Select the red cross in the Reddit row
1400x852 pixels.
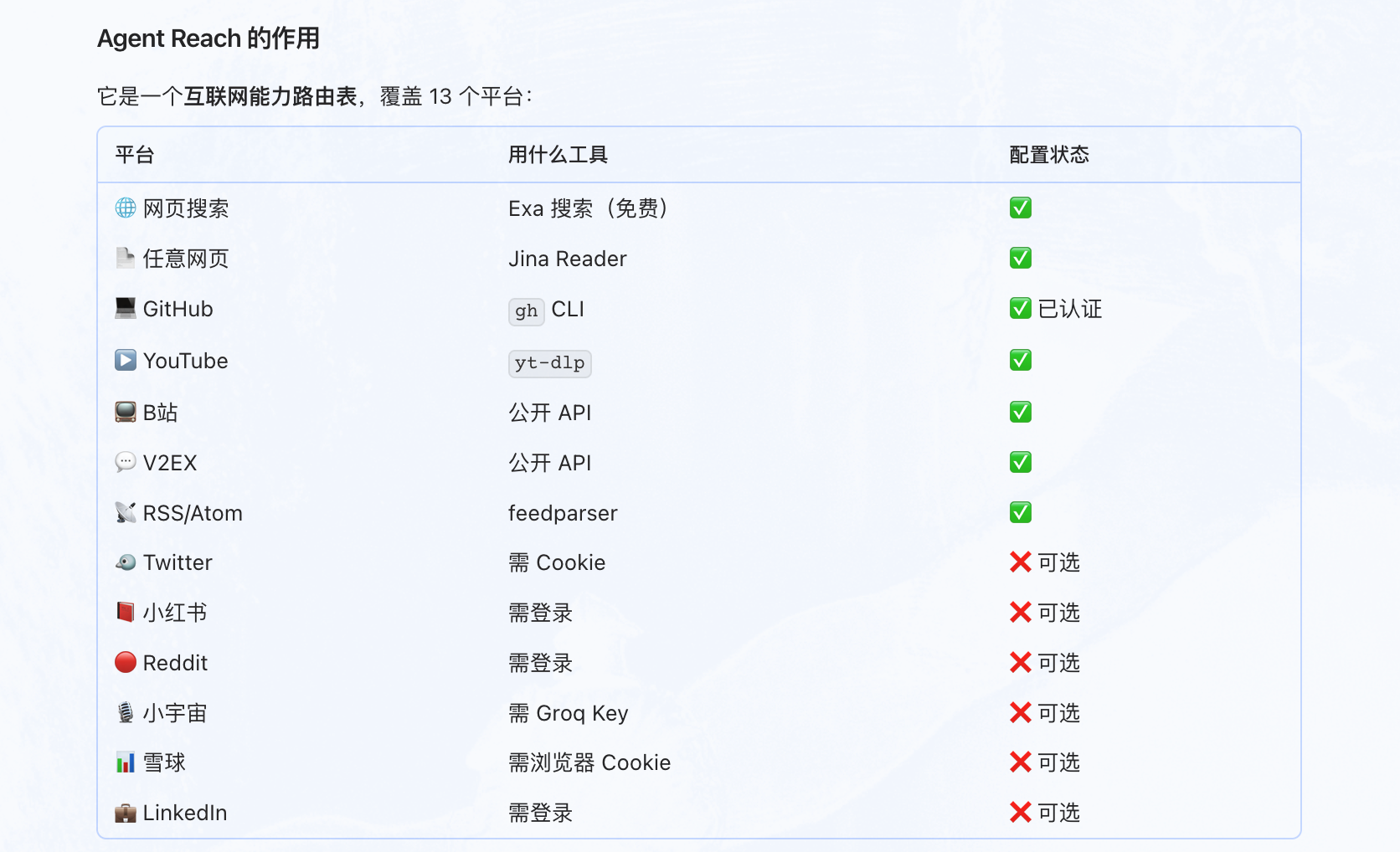point(1021,663)
